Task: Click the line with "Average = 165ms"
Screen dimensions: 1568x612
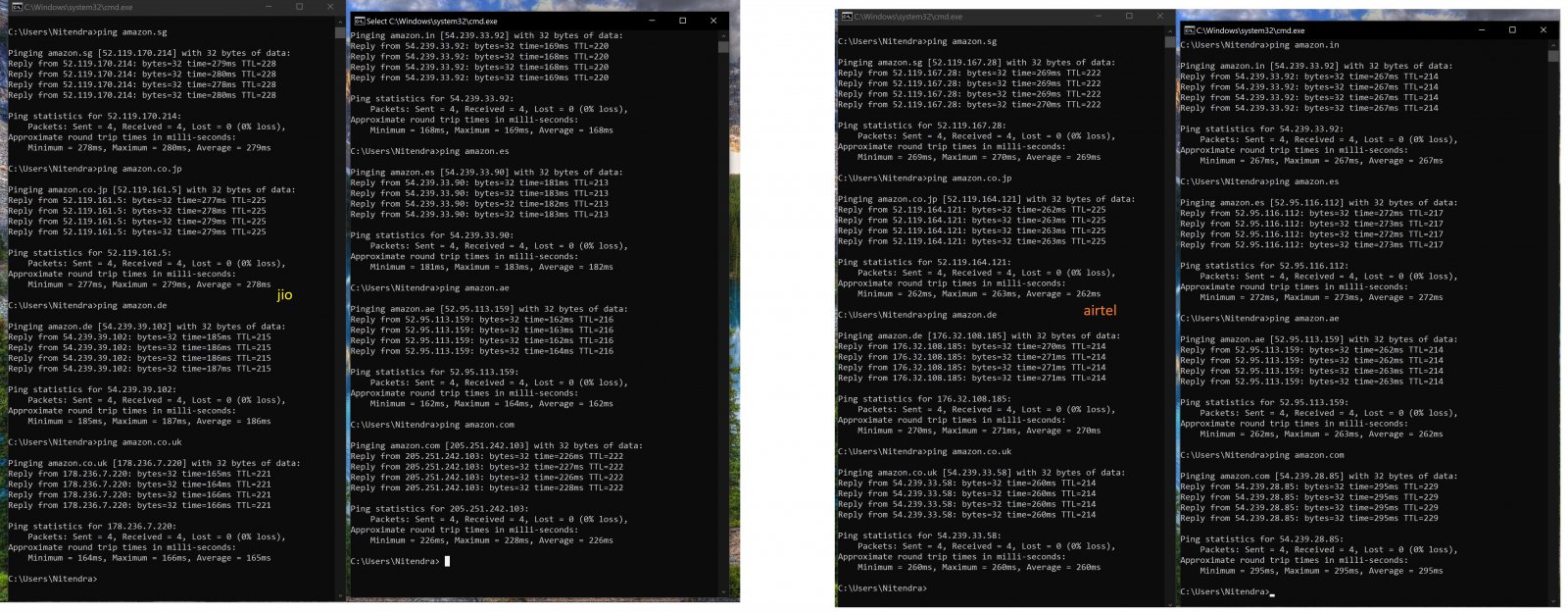Action: point(149,558)
